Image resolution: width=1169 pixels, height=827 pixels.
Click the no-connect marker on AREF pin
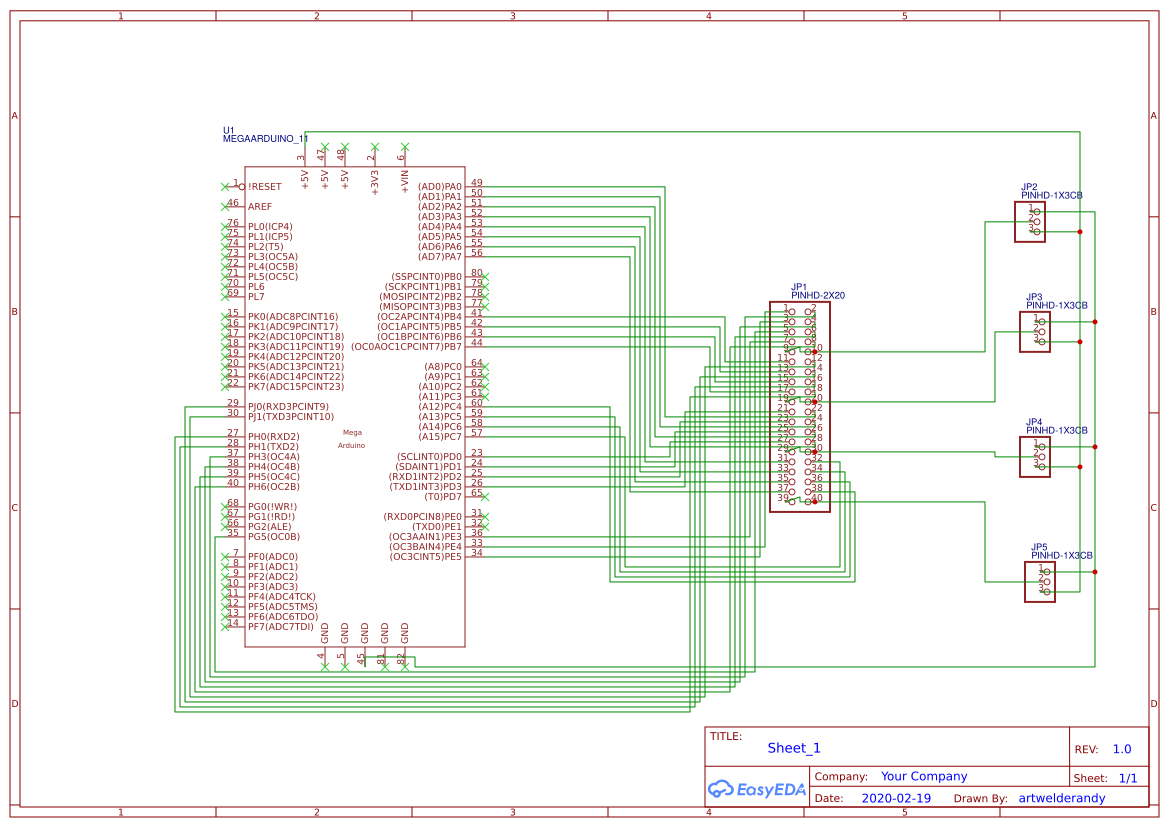pos(227,206)
